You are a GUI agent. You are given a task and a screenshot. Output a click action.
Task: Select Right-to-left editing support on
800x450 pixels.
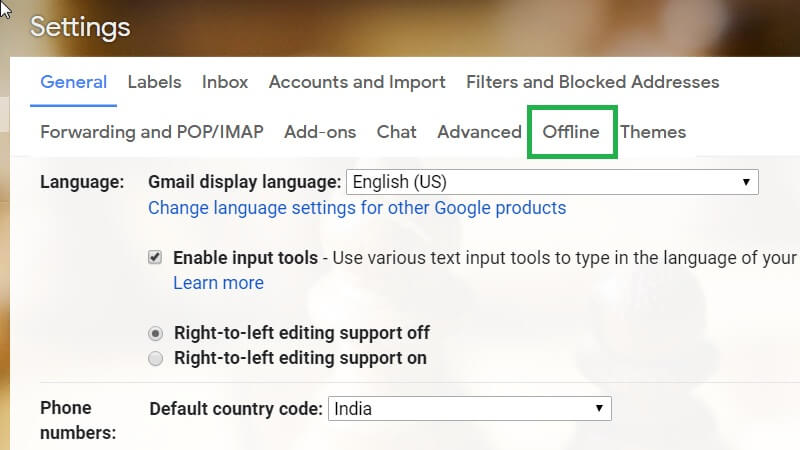click(x=155, y=359)
